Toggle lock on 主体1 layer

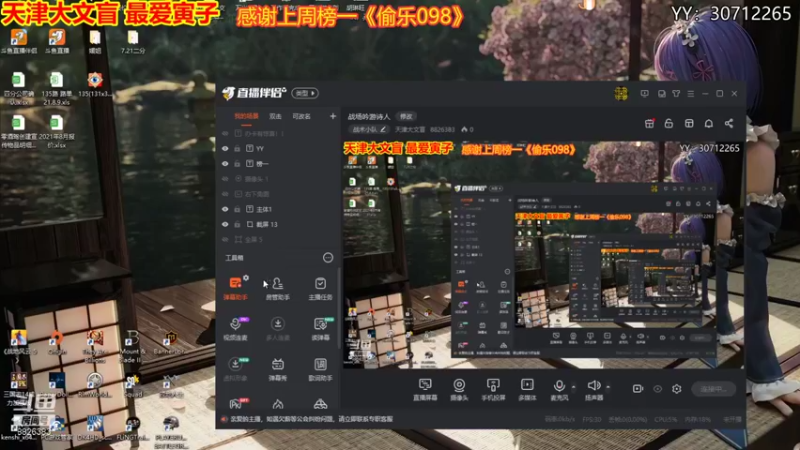[237, 209]
